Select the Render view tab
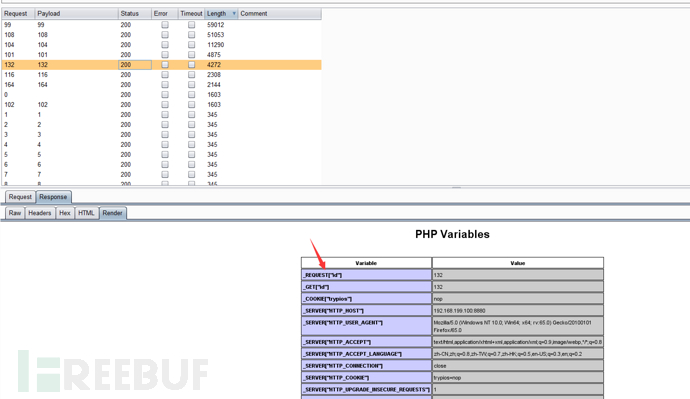The width and height of the screenshot is (690, 399). click(113, 213)
